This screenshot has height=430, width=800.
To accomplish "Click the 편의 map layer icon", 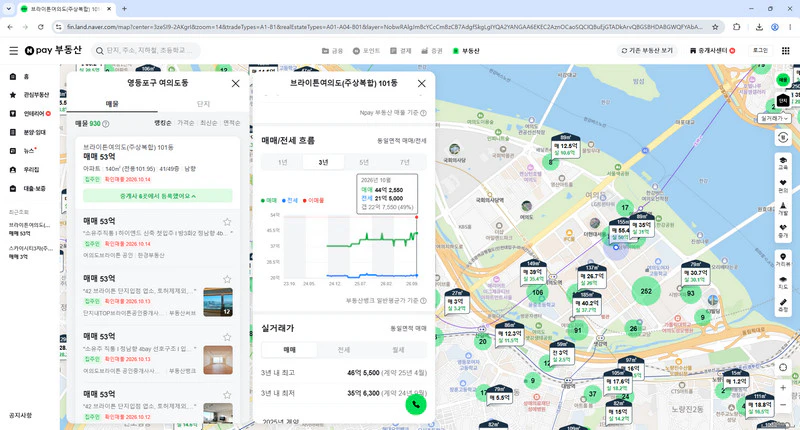I will 783,186.
